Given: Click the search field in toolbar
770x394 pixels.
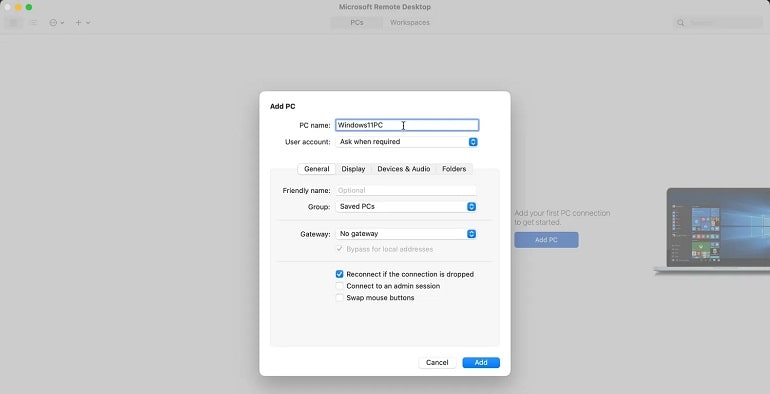Looking at the screenshot, I should [717, 23].
